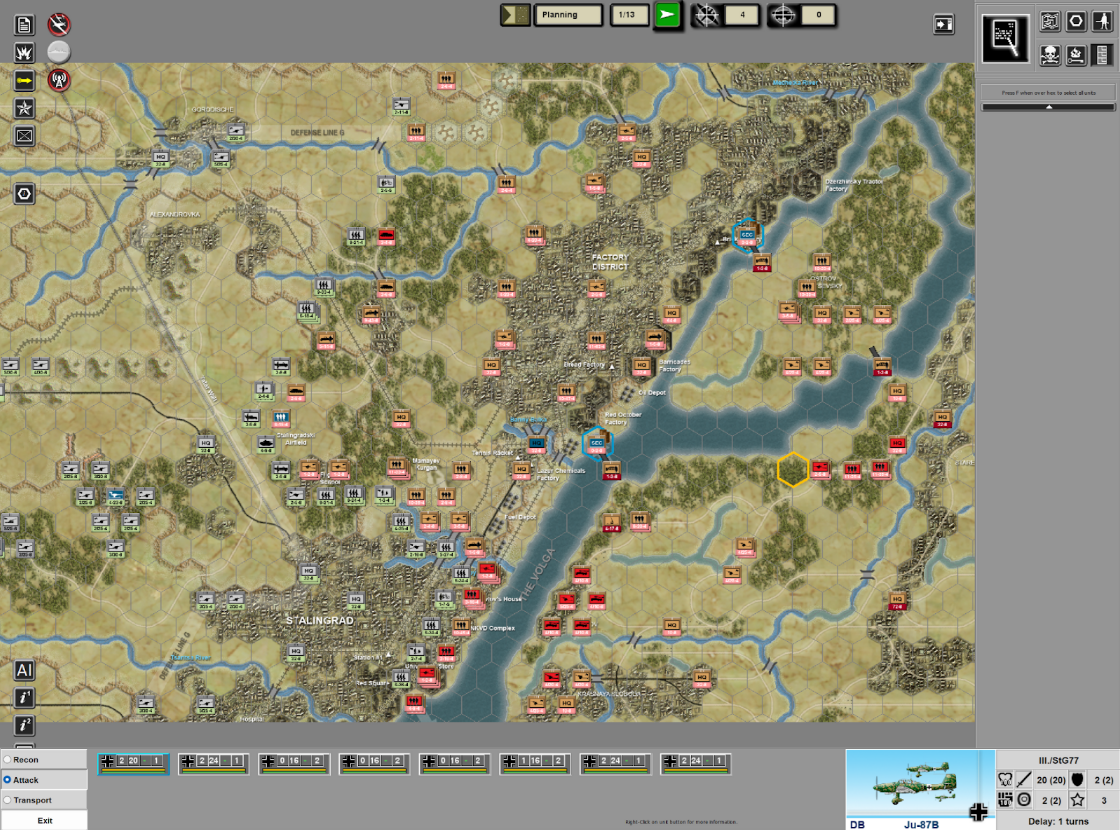The image size is (1120, 830).
Task: Click the crosshair target icon beside value 0
Action: (783, 15)
